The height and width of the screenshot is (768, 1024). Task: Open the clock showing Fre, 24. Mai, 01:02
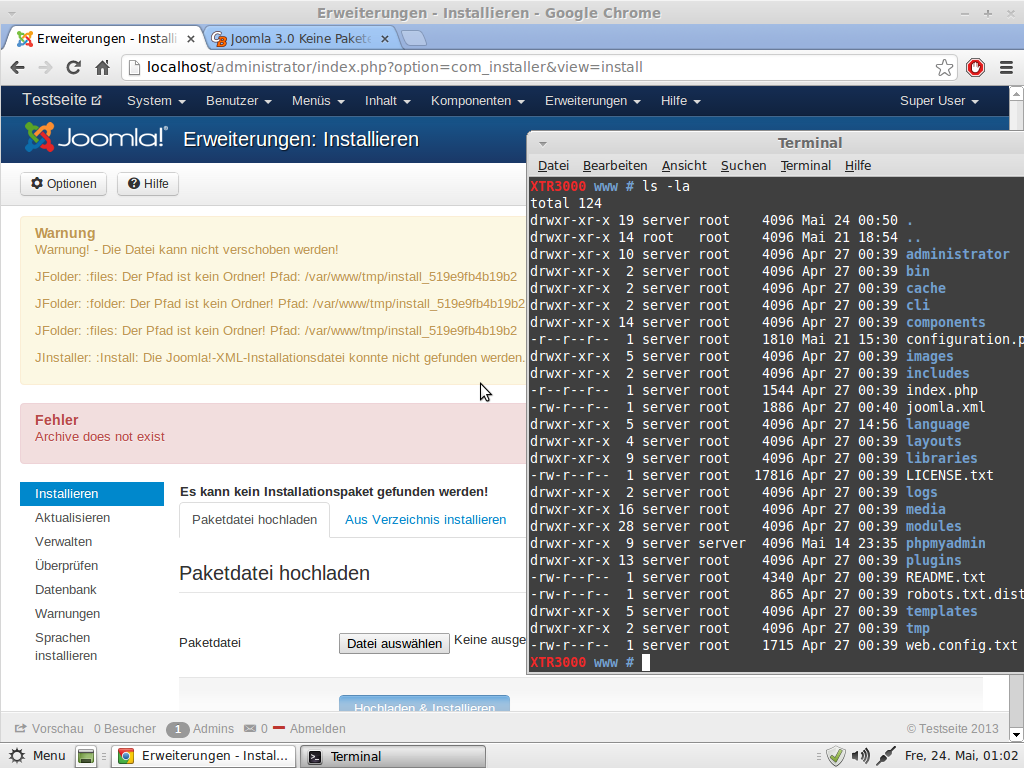click(x=961, y=756)
